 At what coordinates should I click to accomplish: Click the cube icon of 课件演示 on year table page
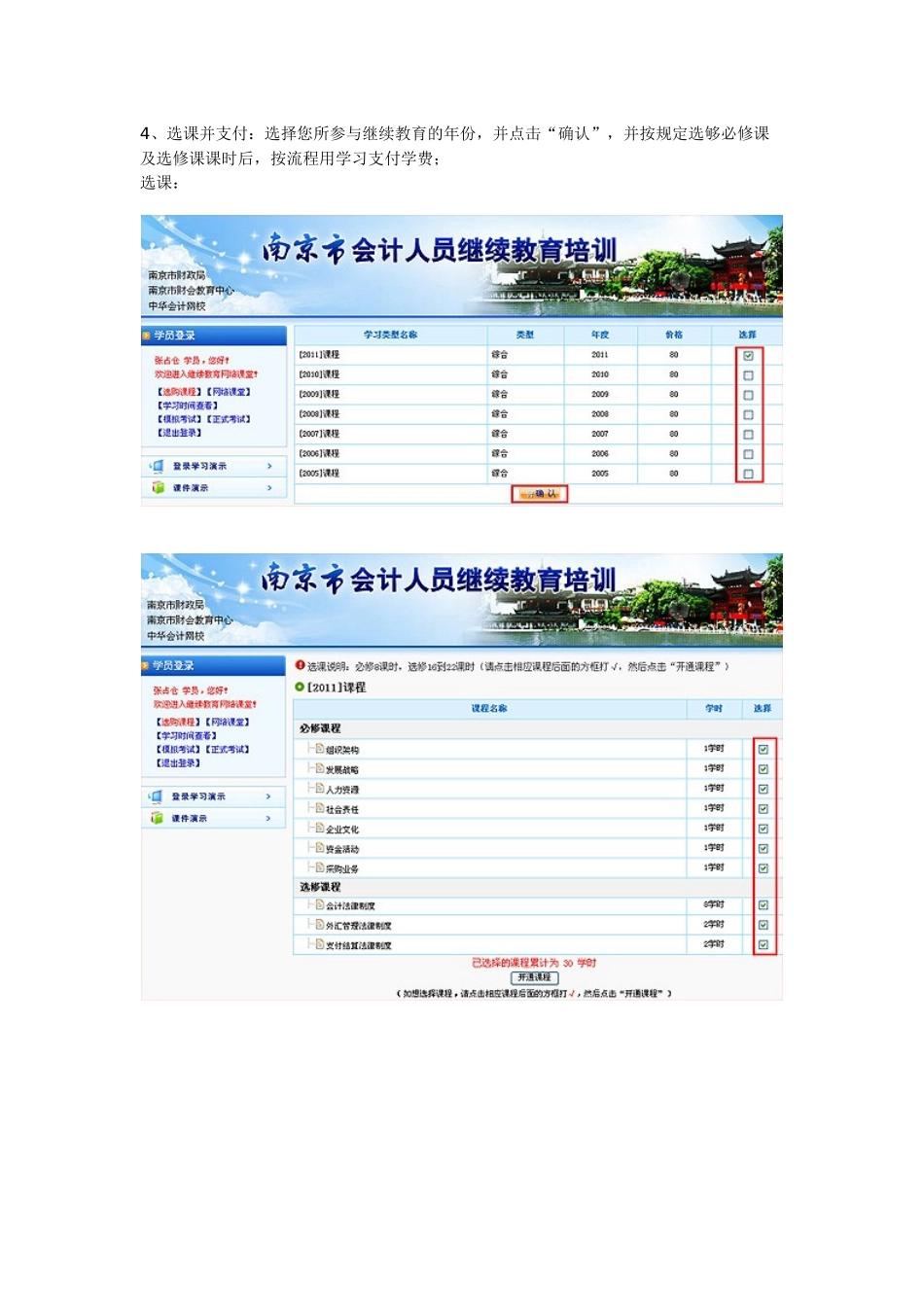158,487
